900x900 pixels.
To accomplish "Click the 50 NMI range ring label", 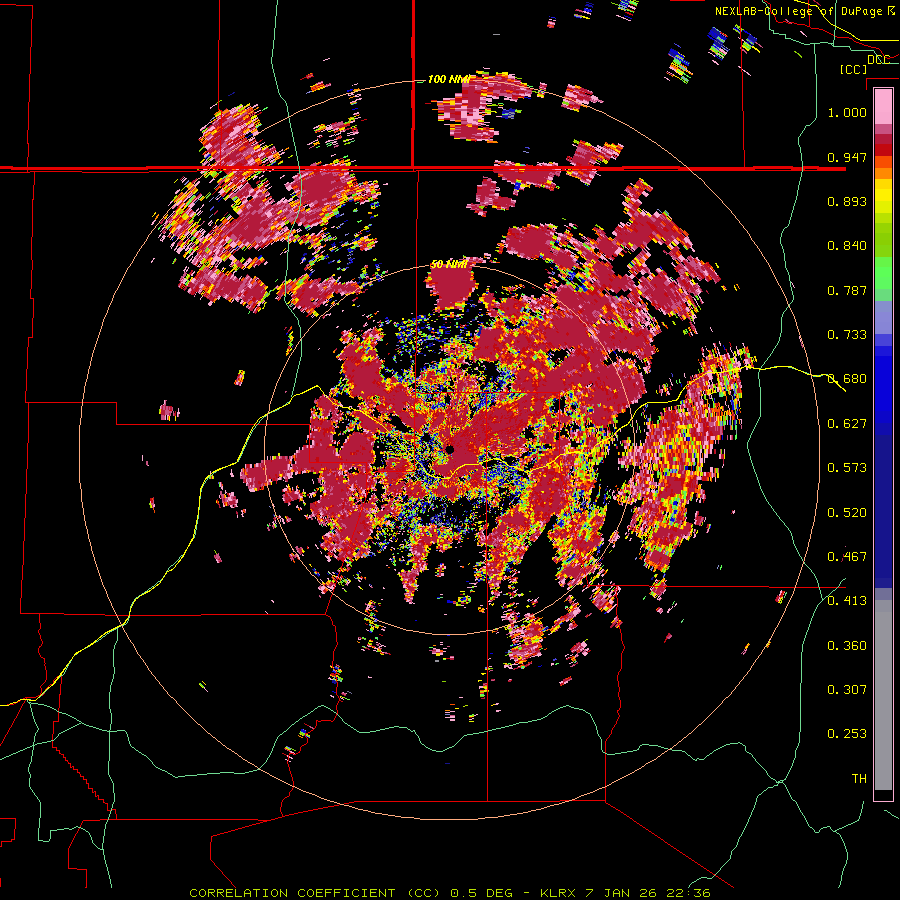I will pos(449,265).
